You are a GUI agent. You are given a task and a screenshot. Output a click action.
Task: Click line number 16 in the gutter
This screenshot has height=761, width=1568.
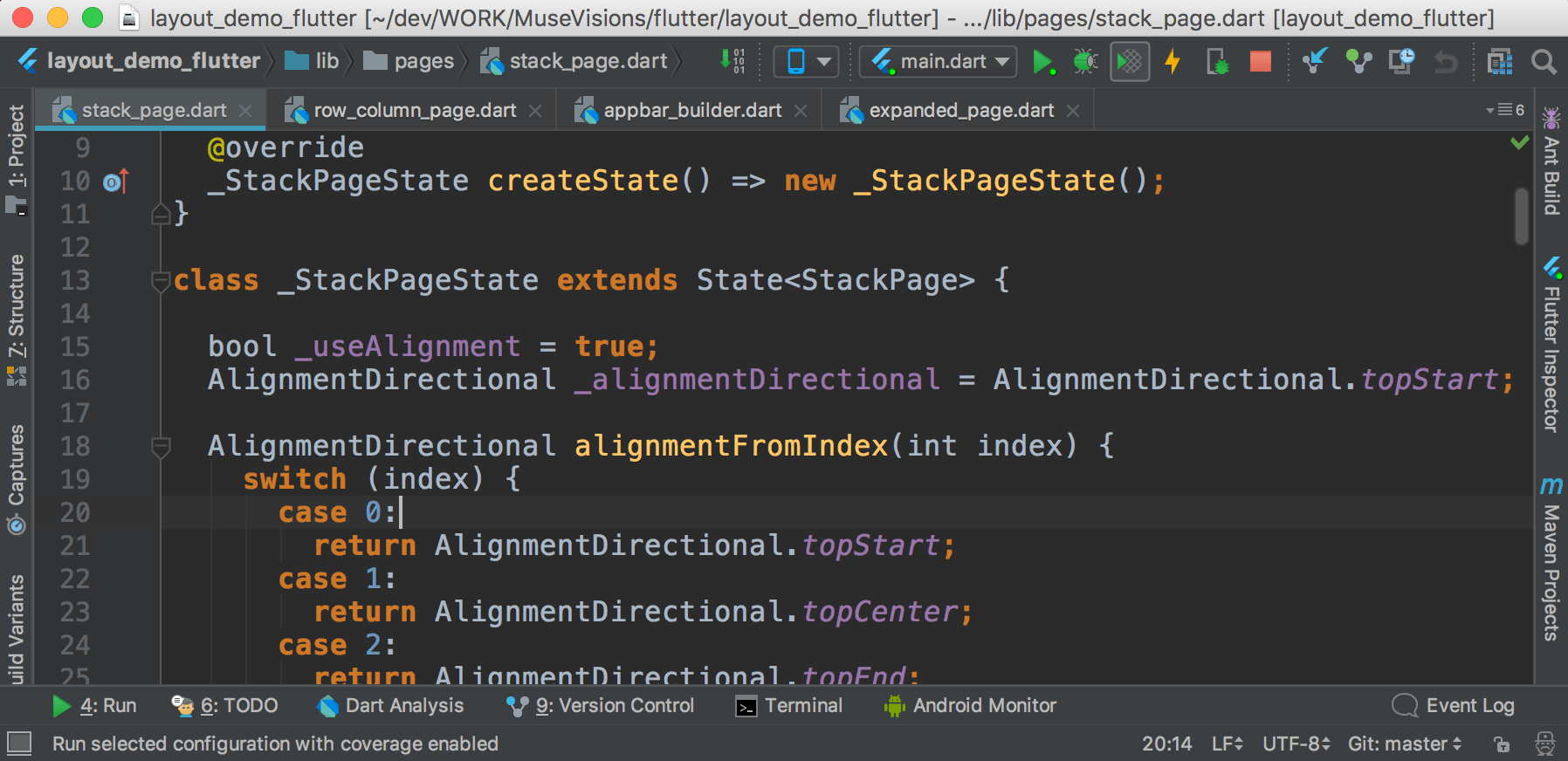pos(75,380)
